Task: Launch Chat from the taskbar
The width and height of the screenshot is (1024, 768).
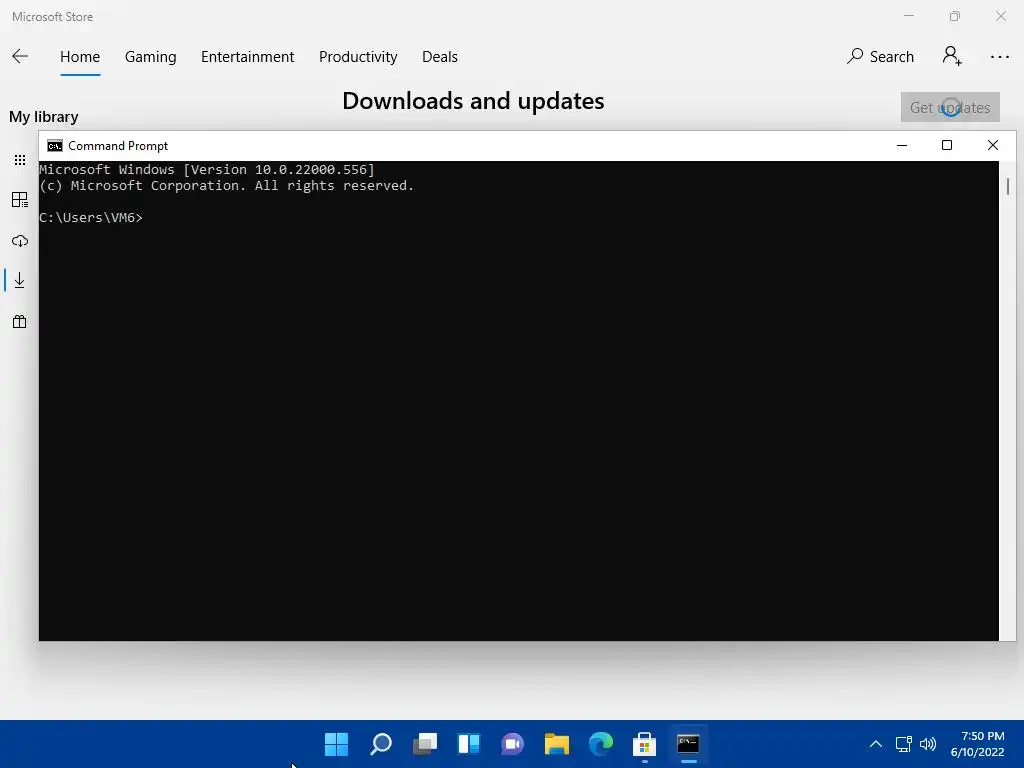Action: [x=513, y=744]
